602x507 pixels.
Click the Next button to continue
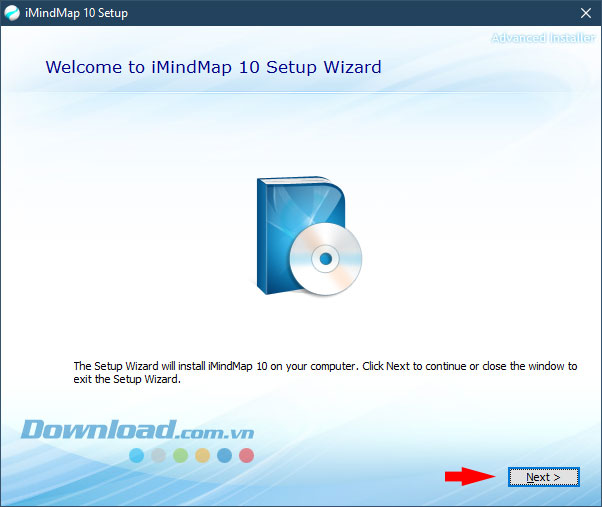[543, 477]
